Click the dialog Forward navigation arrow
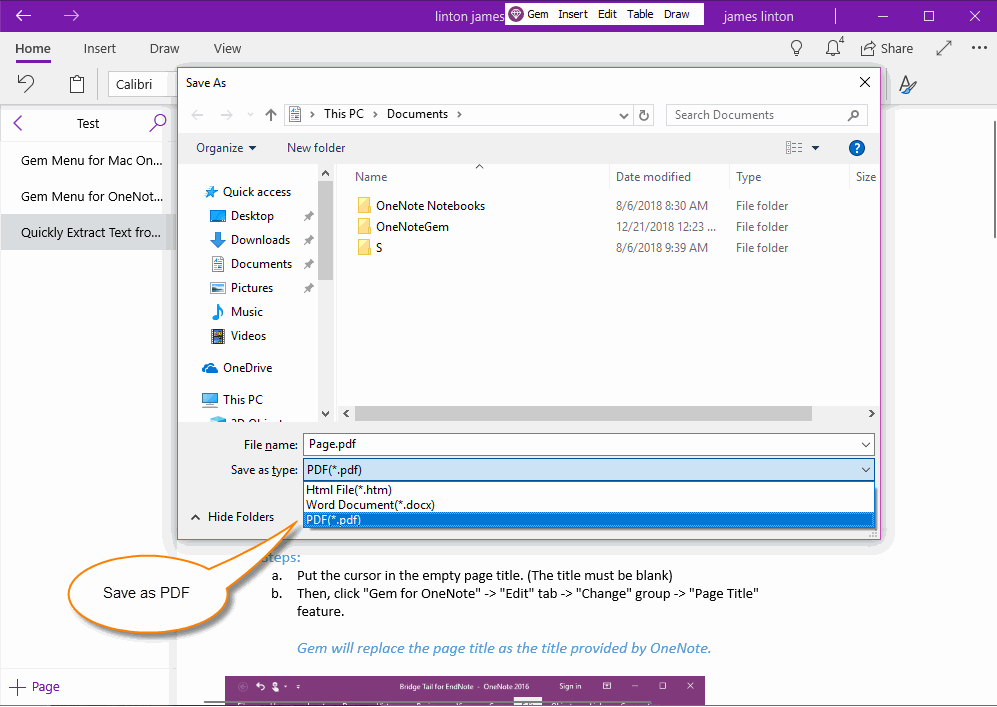Screen dimensions: 997x707 226,115
